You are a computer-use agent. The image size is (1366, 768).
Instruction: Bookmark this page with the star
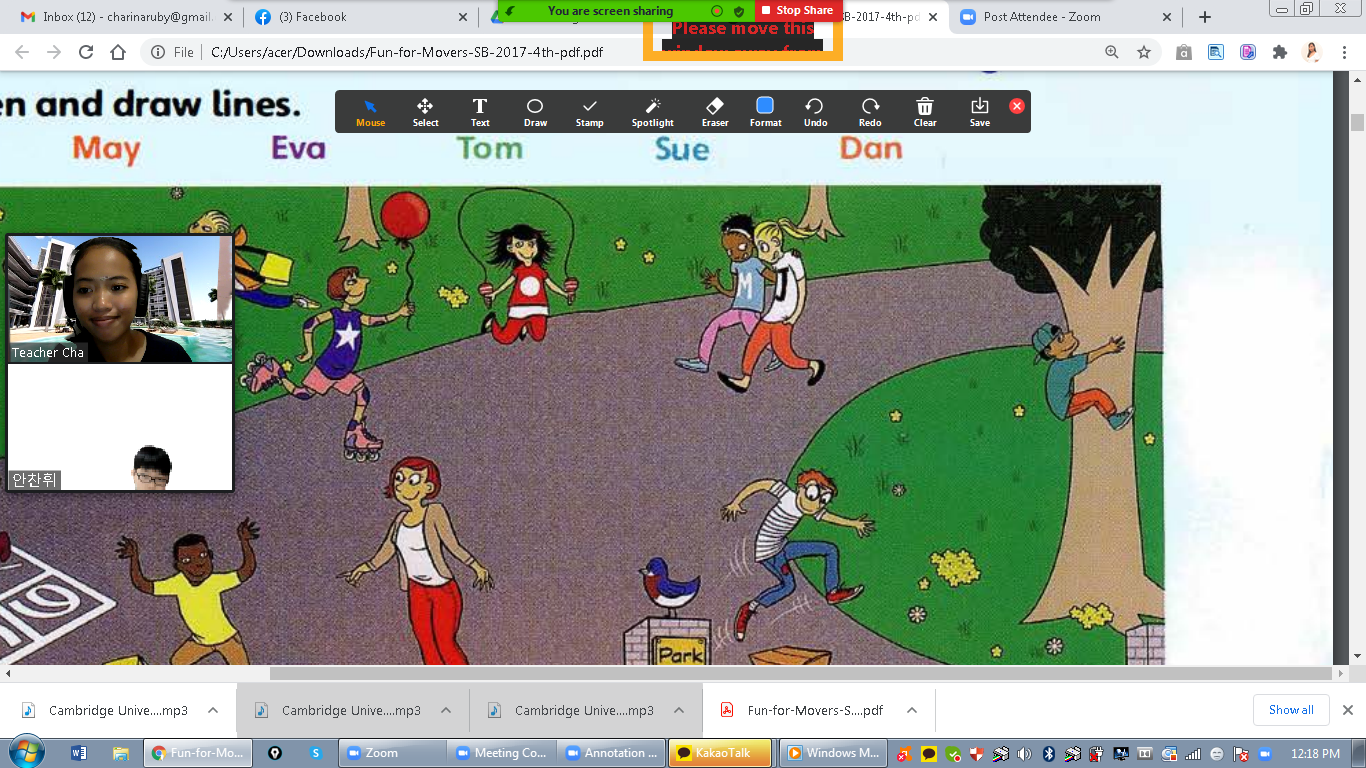[1144, 52]
